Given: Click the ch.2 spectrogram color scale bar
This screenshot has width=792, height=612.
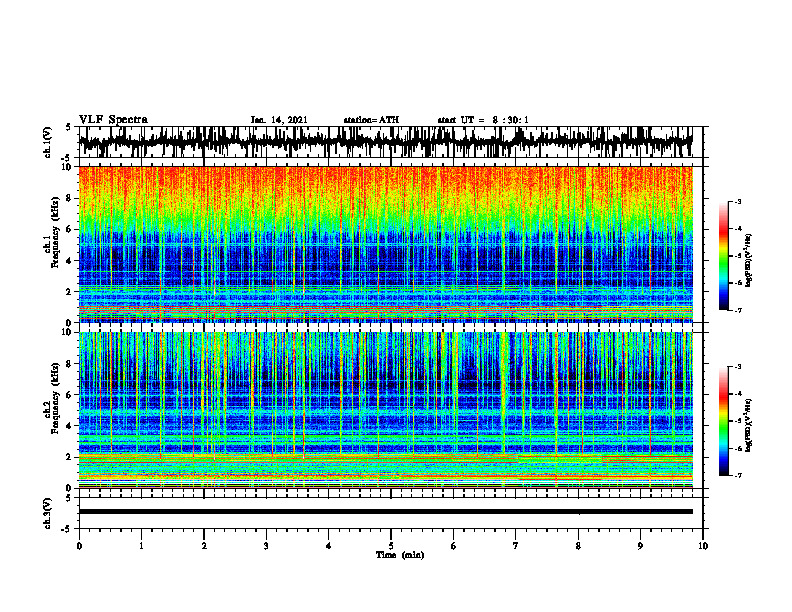Looking at the screenshot, I should coord(723,421).
